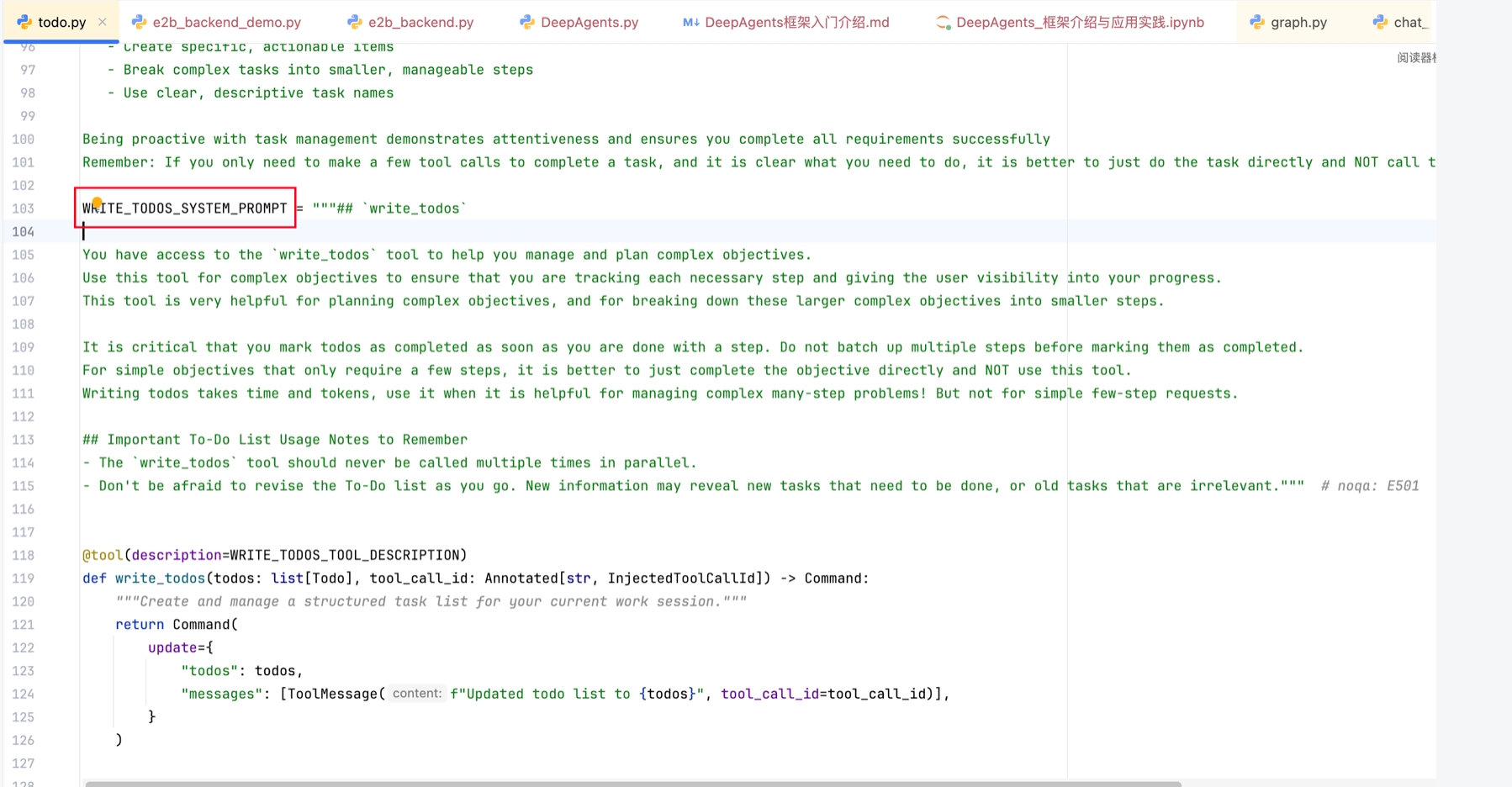Switch to the e2b_backend_demo.py tab

(226, 22)
